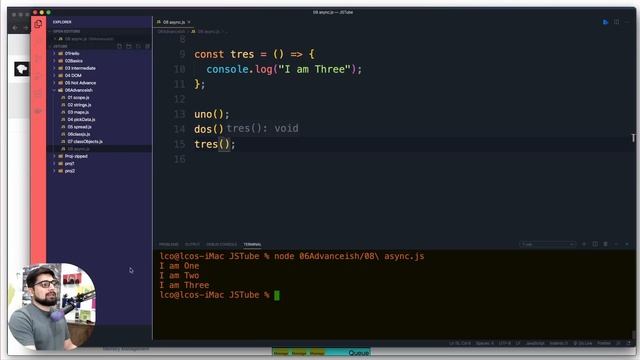Image resolution: width=640 pixels, height=360 pixels.
Task: Click the Prettier status bar item
Action: tap(604, 343)
